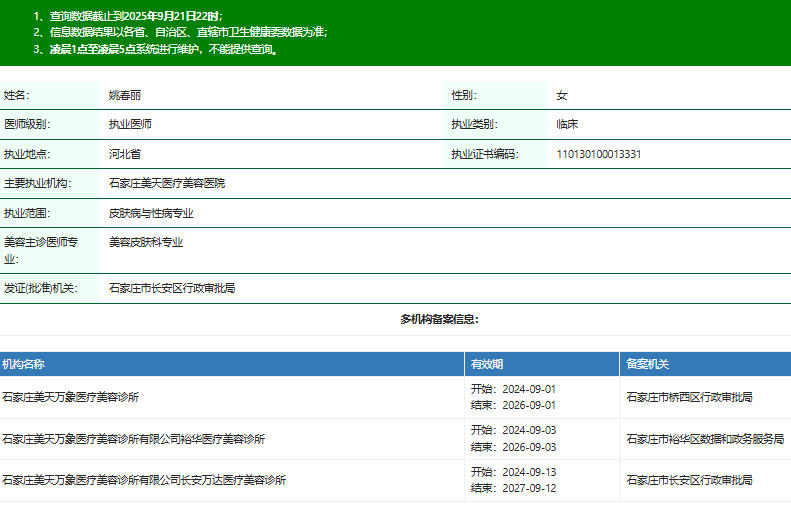Select the 石家庄美天医疗美容医院 institution text
Screen dimensions: 791x517
(x=167, y=183)
